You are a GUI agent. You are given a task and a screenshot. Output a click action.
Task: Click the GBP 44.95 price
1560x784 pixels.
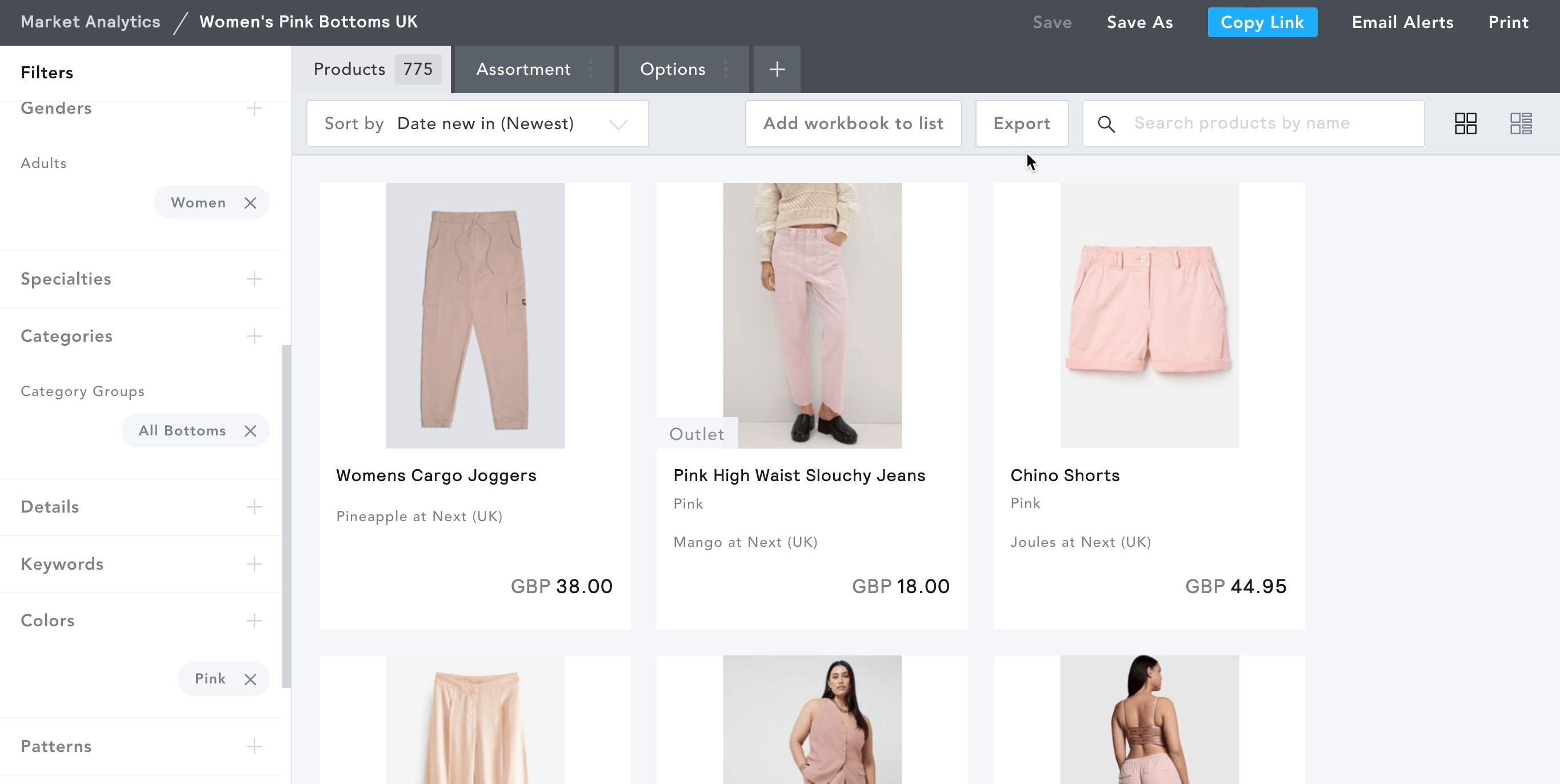[x=1236, y=586]
